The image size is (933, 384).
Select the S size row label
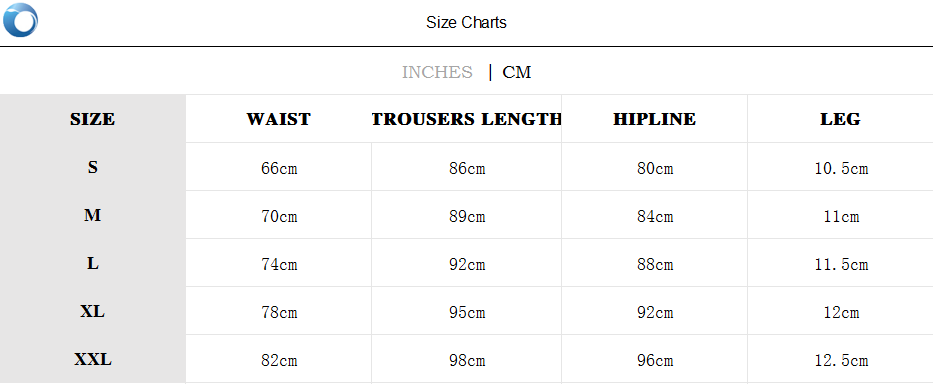pos(93,167)
